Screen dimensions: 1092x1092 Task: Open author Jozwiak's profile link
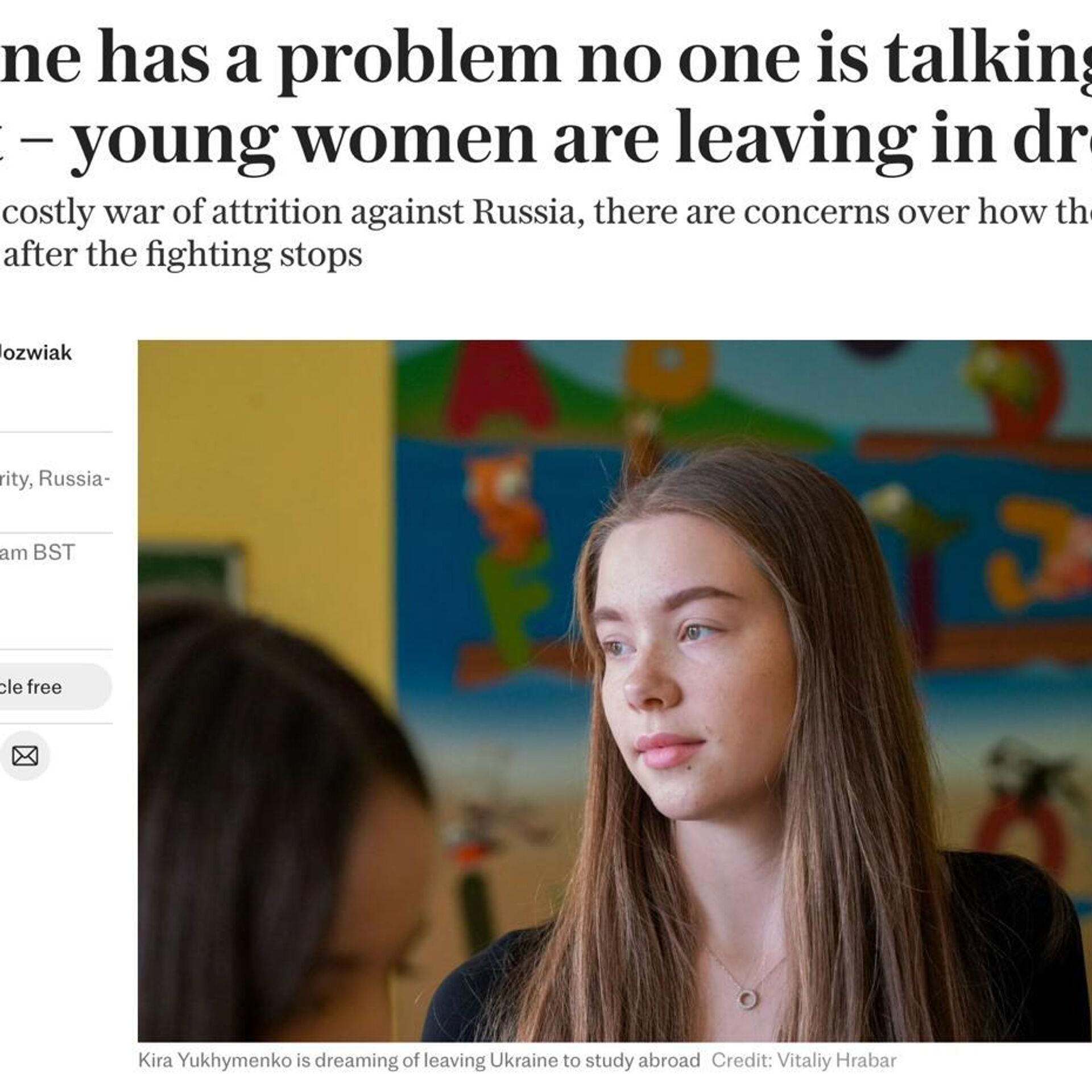[36, 353]
